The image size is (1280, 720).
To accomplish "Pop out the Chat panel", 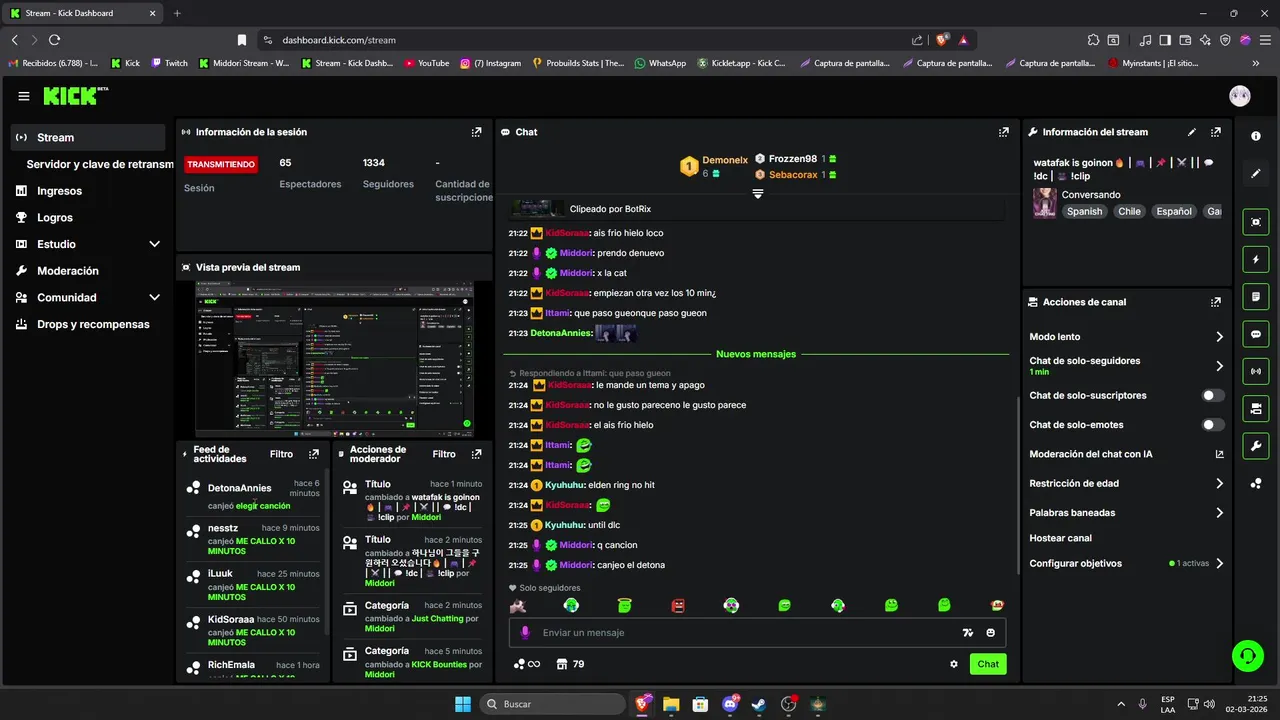I will pos(1004,132).
